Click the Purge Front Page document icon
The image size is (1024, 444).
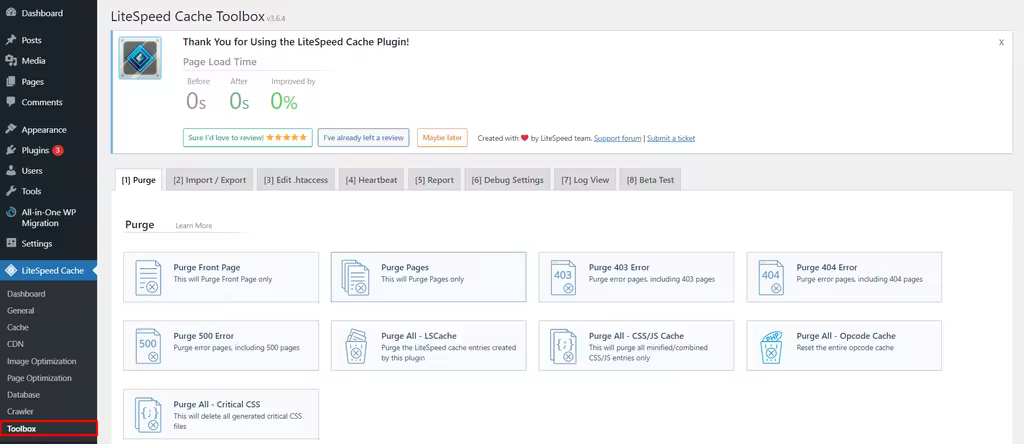click(x=148, y=278)
